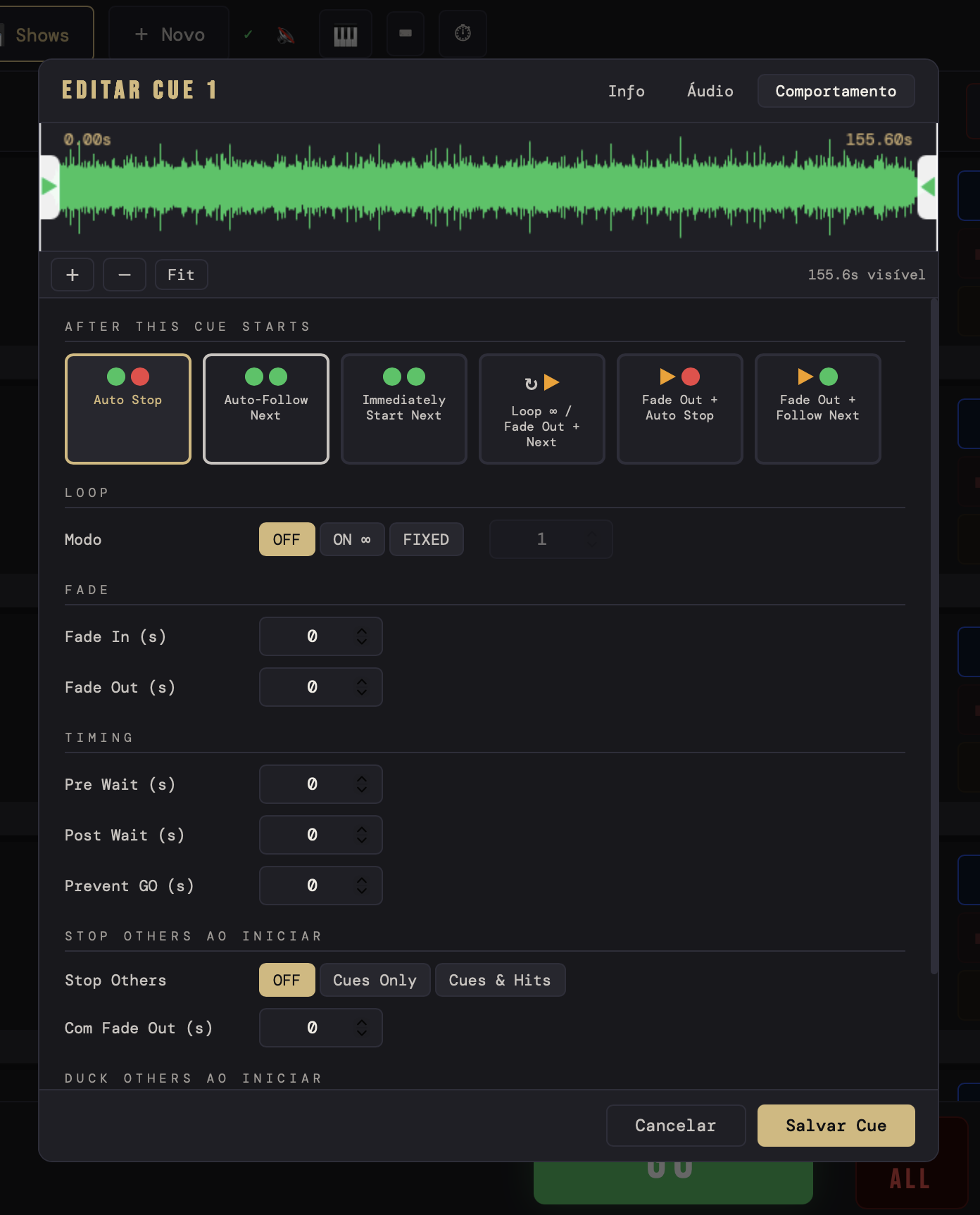Click the Com Fade Out (s) field
The height and width of the screenshot is (1215, 980).
pos(321,1028)
